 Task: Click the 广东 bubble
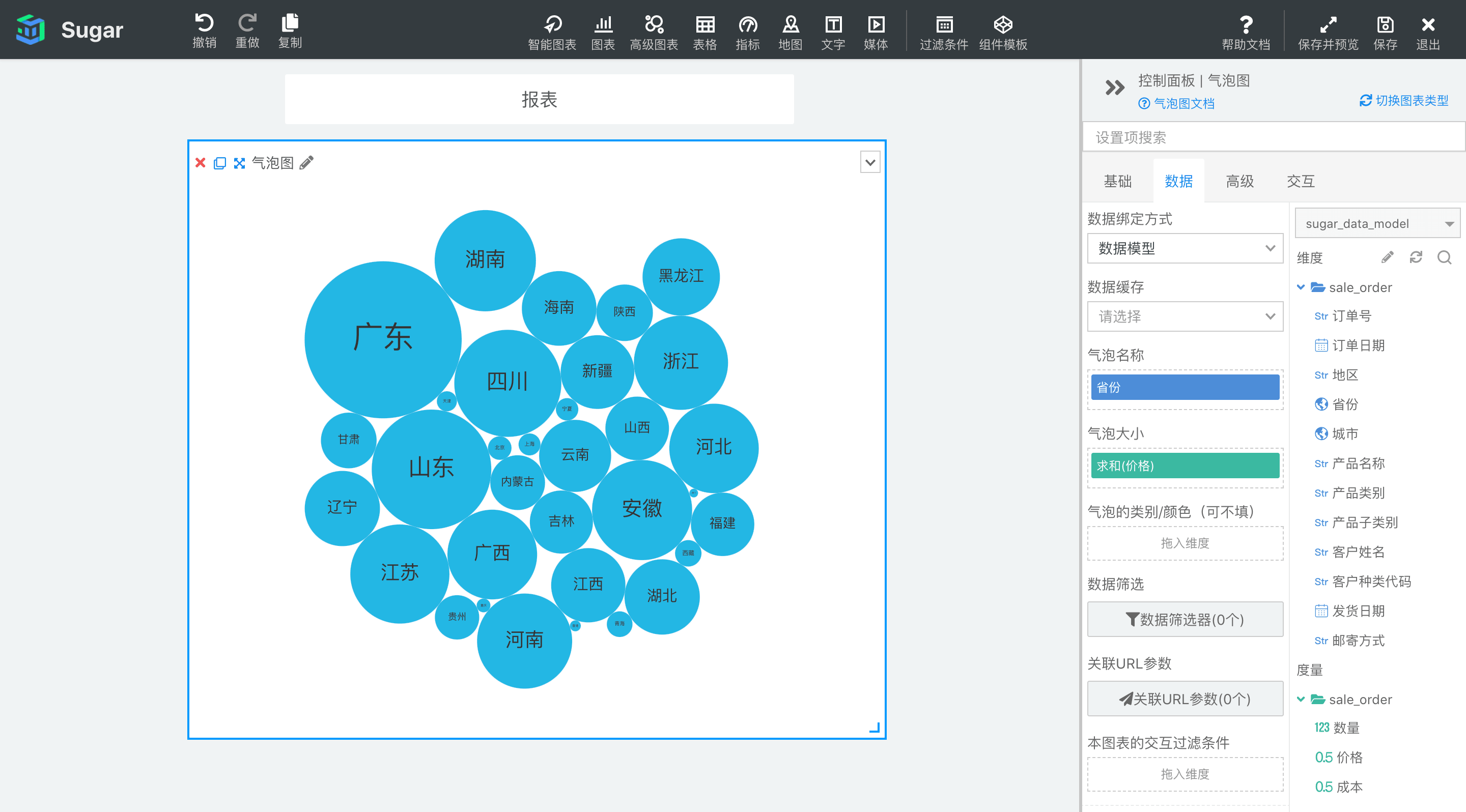tap(382, 339)
